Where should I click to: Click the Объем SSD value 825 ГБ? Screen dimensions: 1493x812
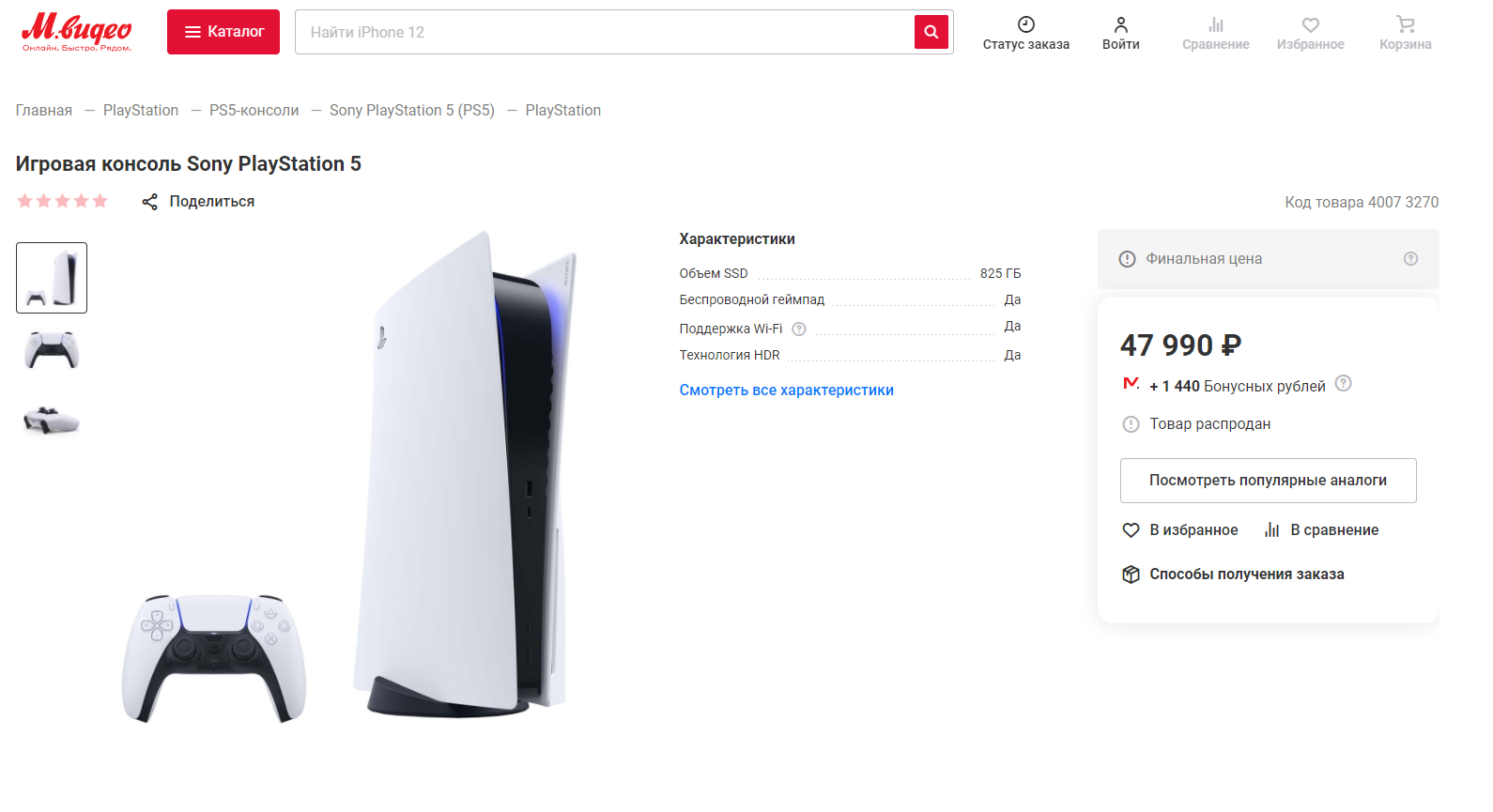tap(1000, 273)
